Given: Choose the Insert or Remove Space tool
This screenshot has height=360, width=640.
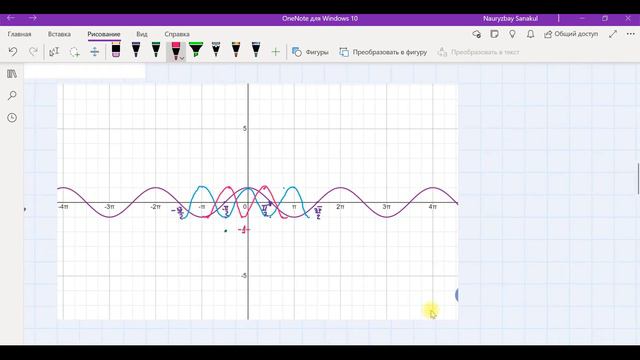Looking at the screenshot, I should (95, 52).
